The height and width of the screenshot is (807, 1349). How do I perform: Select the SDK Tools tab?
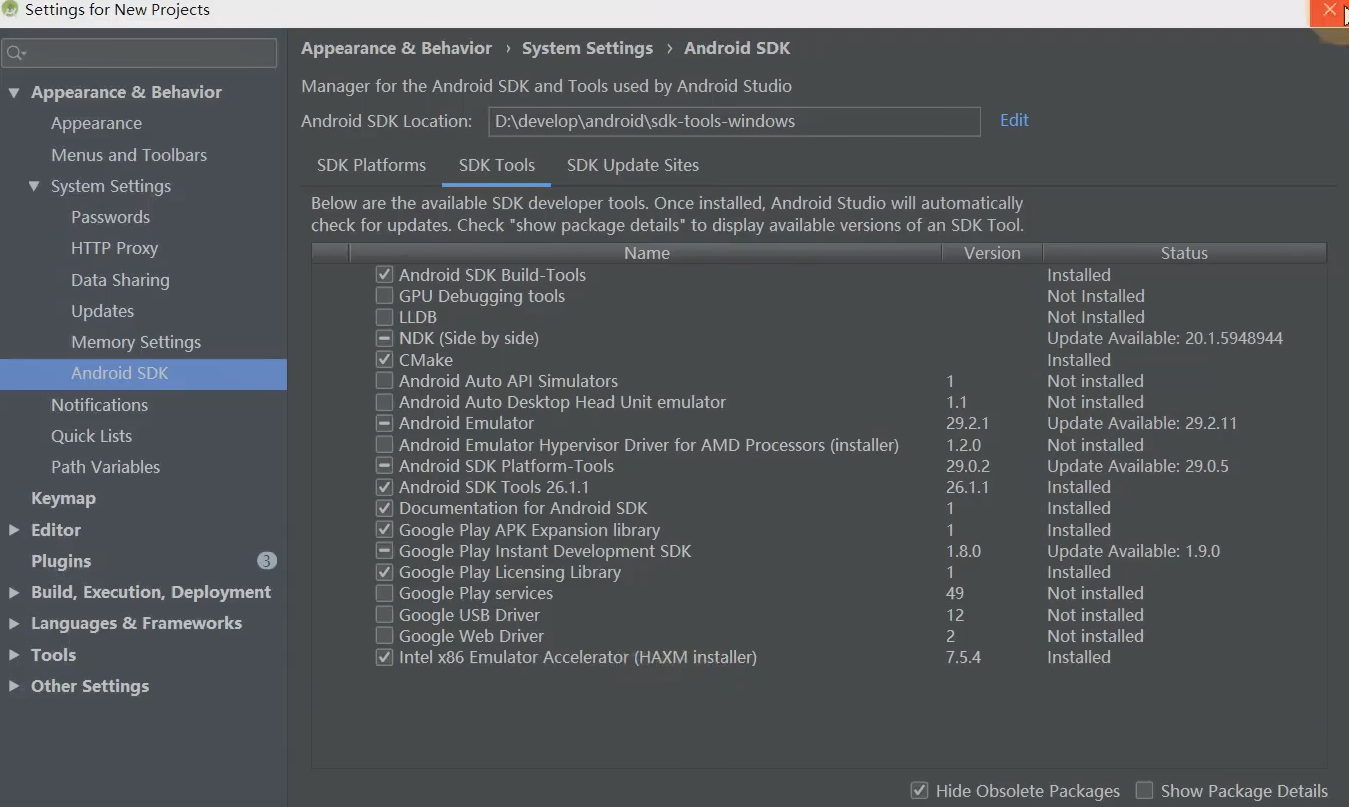tap(496, 165)
